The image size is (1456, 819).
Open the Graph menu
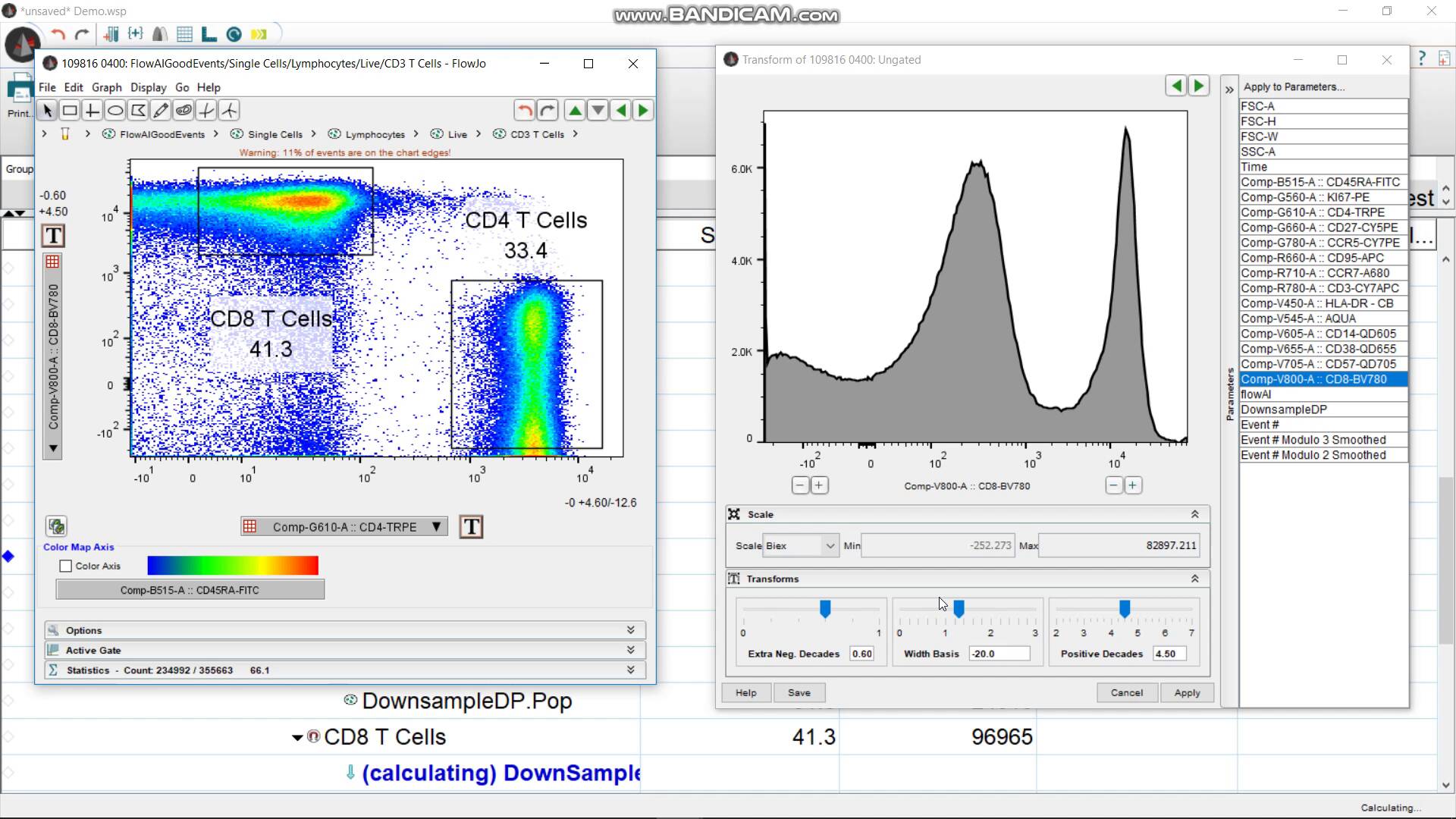click(106, 87)
